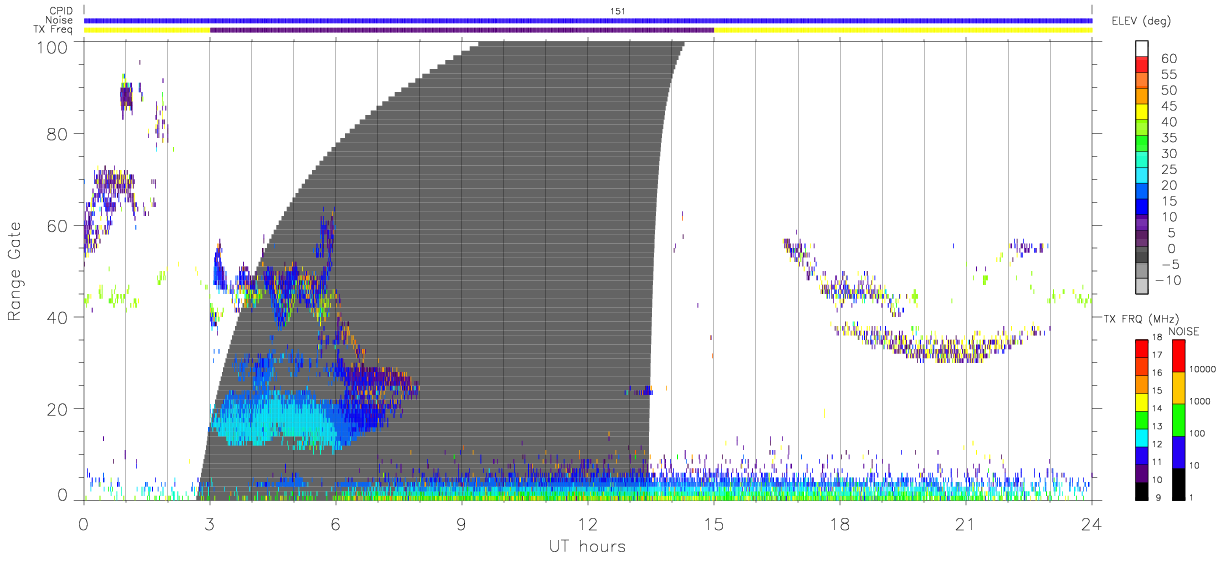
Task: Click the 25 label on the ELEV scale
Action: coord(1167,170)
